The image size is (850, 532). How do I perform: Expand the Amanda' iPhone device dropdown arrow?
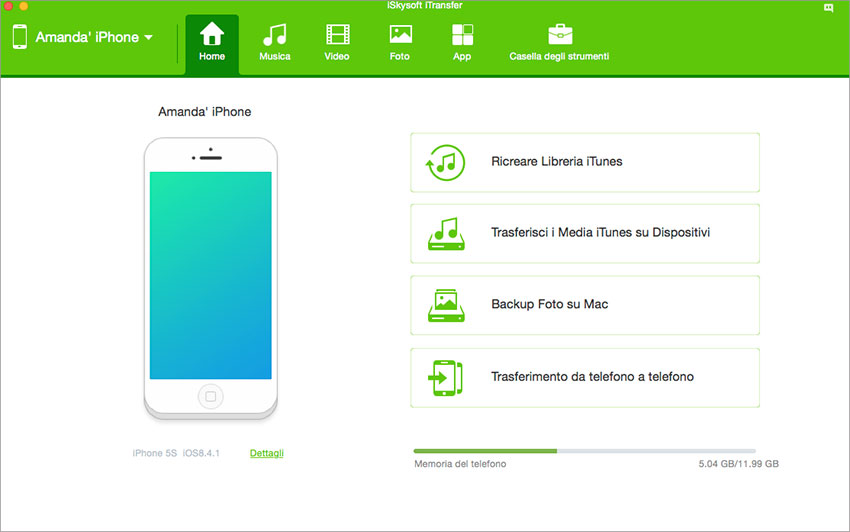pyautogui.click(x=149, y=37)
